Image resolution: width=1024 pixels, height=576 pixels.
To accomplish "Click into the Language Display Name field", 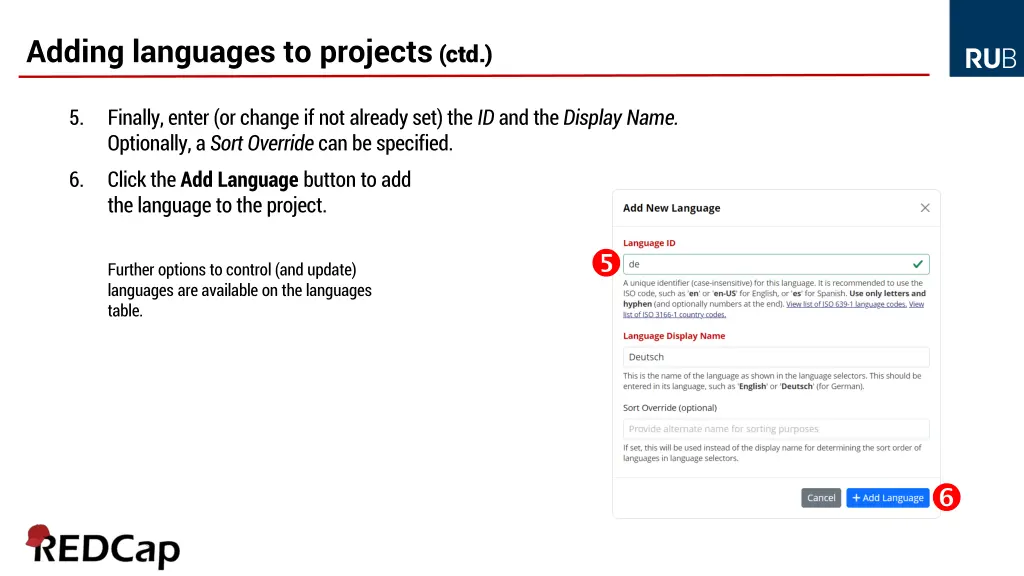I will [775, 357].
